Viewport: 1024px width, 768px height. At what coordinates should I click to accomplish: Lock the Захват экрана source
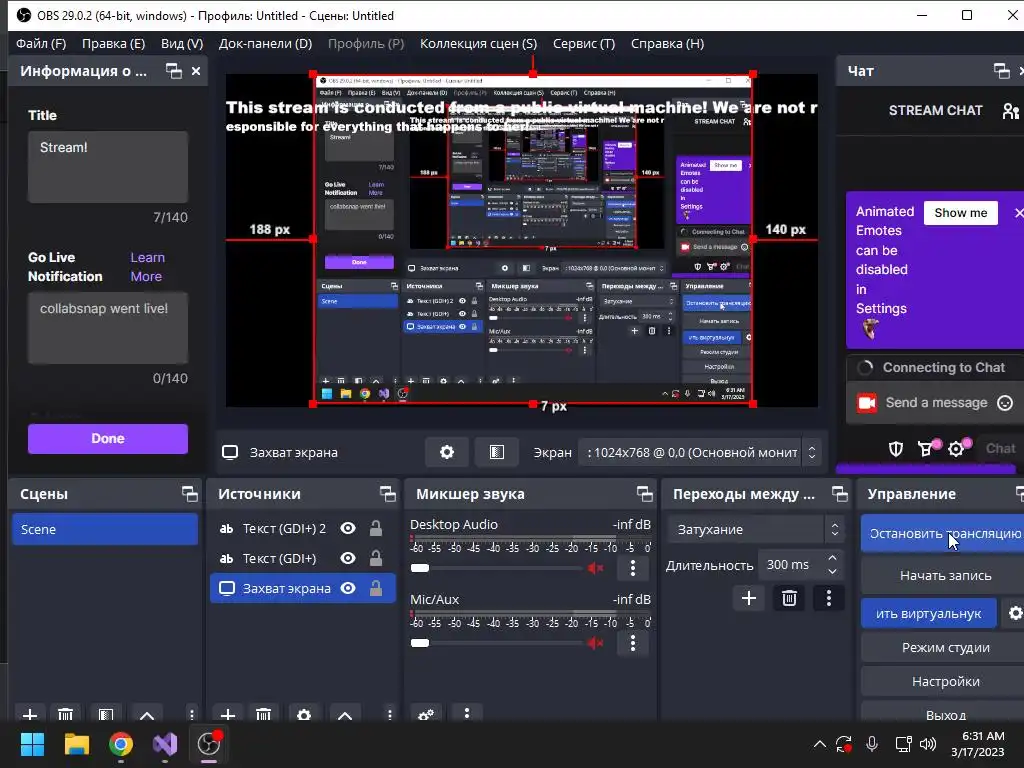click(x=376, y=588)
